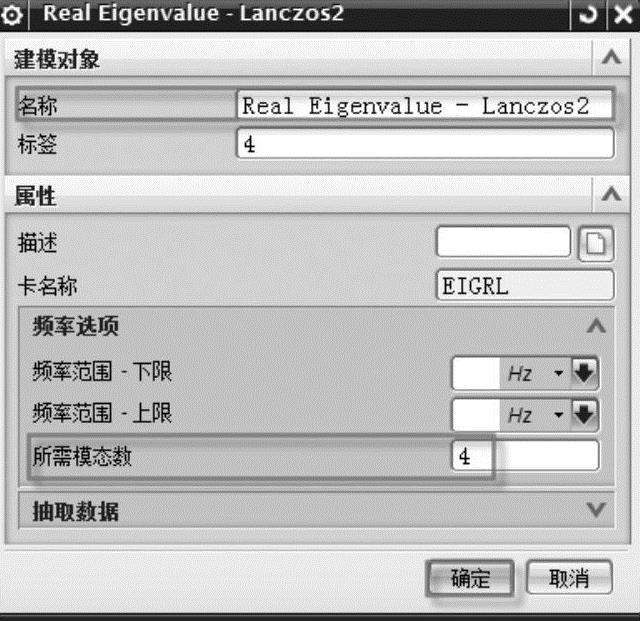640x621 pixels.
Task: Open the dialog settings gear icon
Action: [x=12, y=15]
